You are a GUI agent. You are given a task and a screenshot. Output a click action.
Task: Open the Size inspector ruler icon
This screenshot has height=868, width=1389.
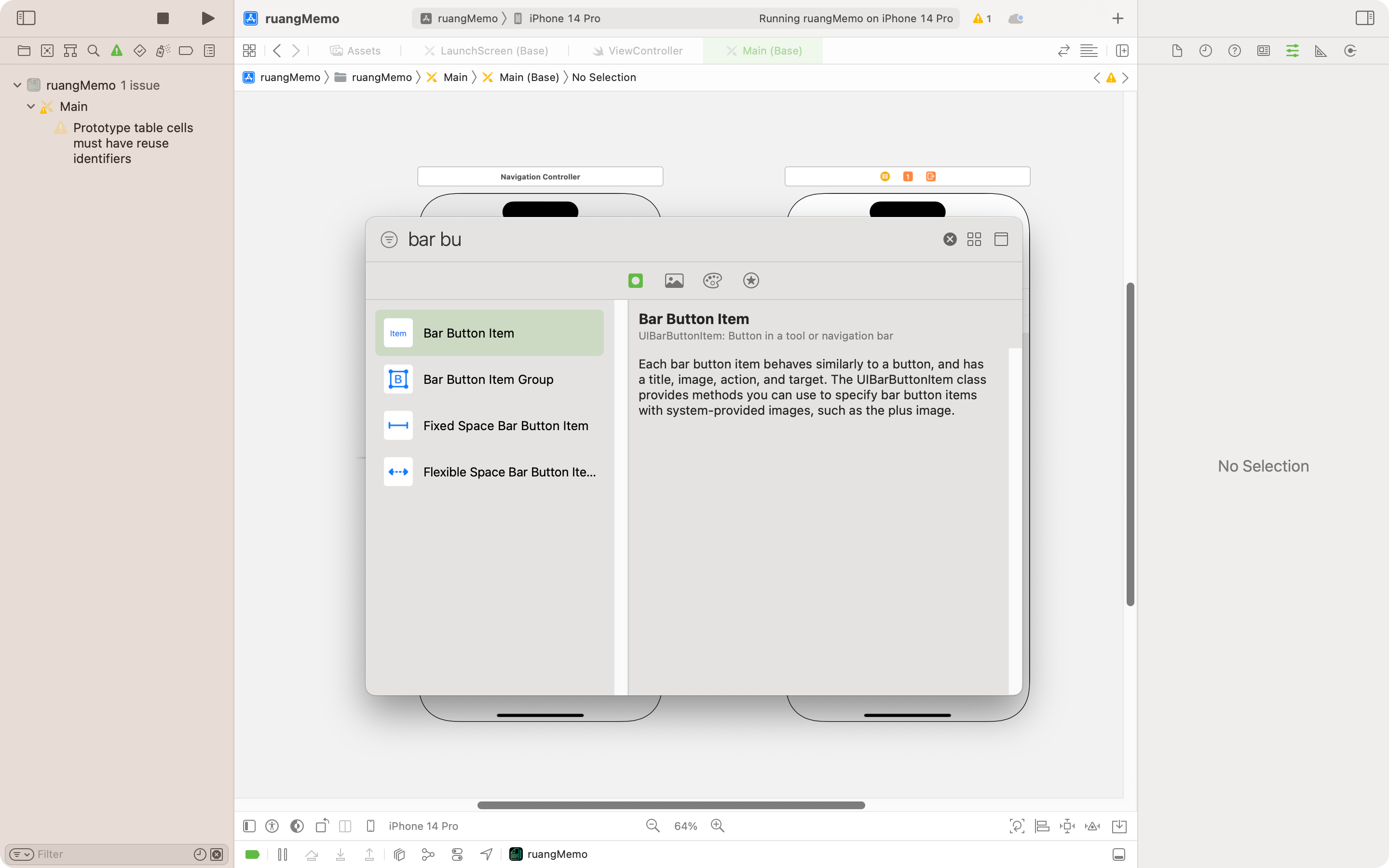(1321, 51)
